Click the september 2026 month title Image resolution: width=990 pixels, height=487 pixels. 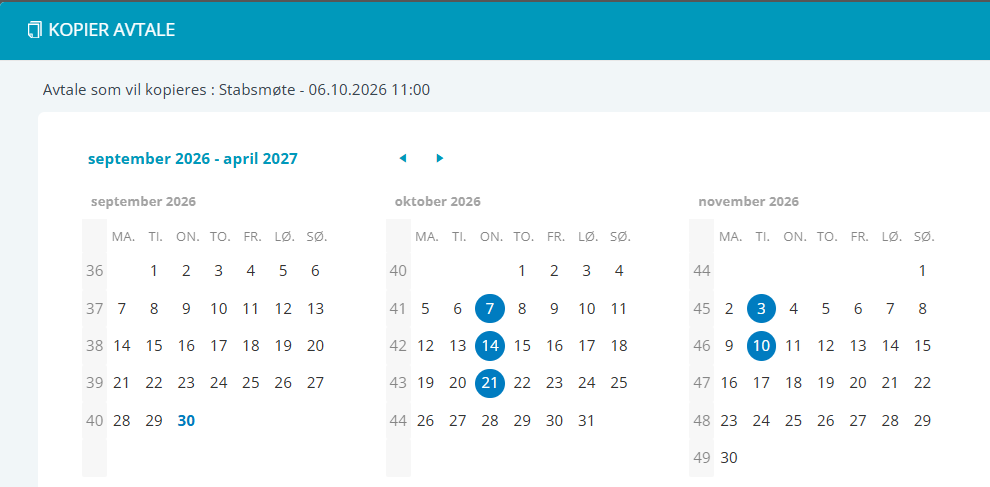pyautogui.click(x=143, y=201)
